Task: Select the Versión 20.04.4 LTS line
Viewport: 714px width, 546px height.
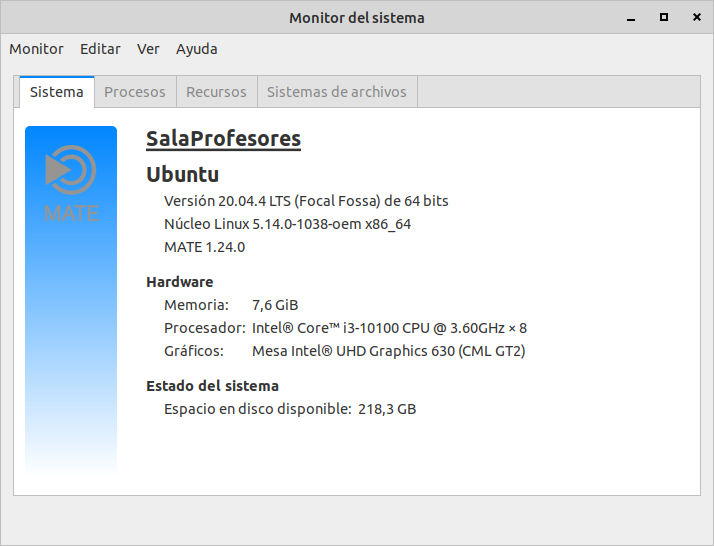Action: (x=306, y=201)
